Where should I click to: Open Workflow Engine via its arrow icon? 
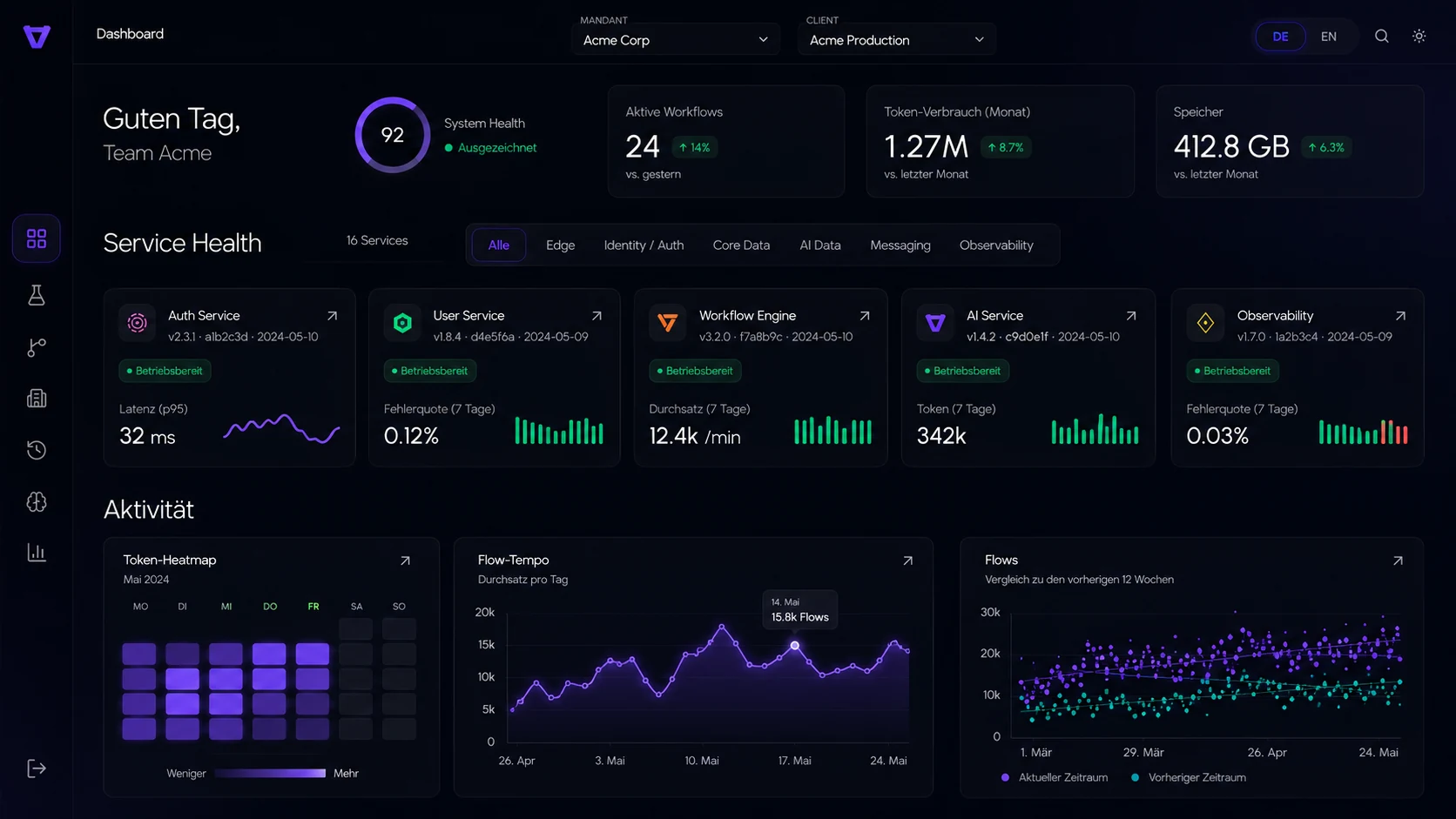tap(865, 316)
